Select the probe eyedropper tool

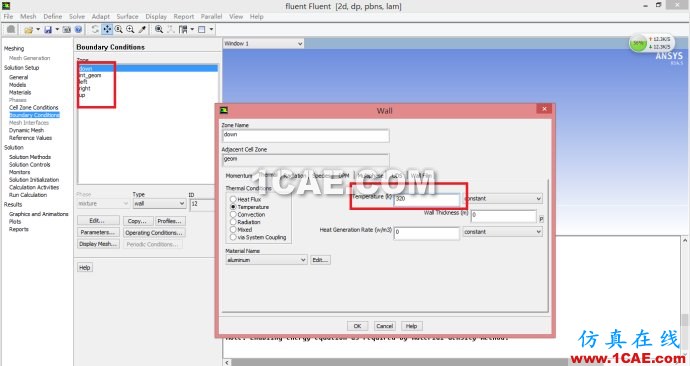pyautogui.click(x=142, y=29)
